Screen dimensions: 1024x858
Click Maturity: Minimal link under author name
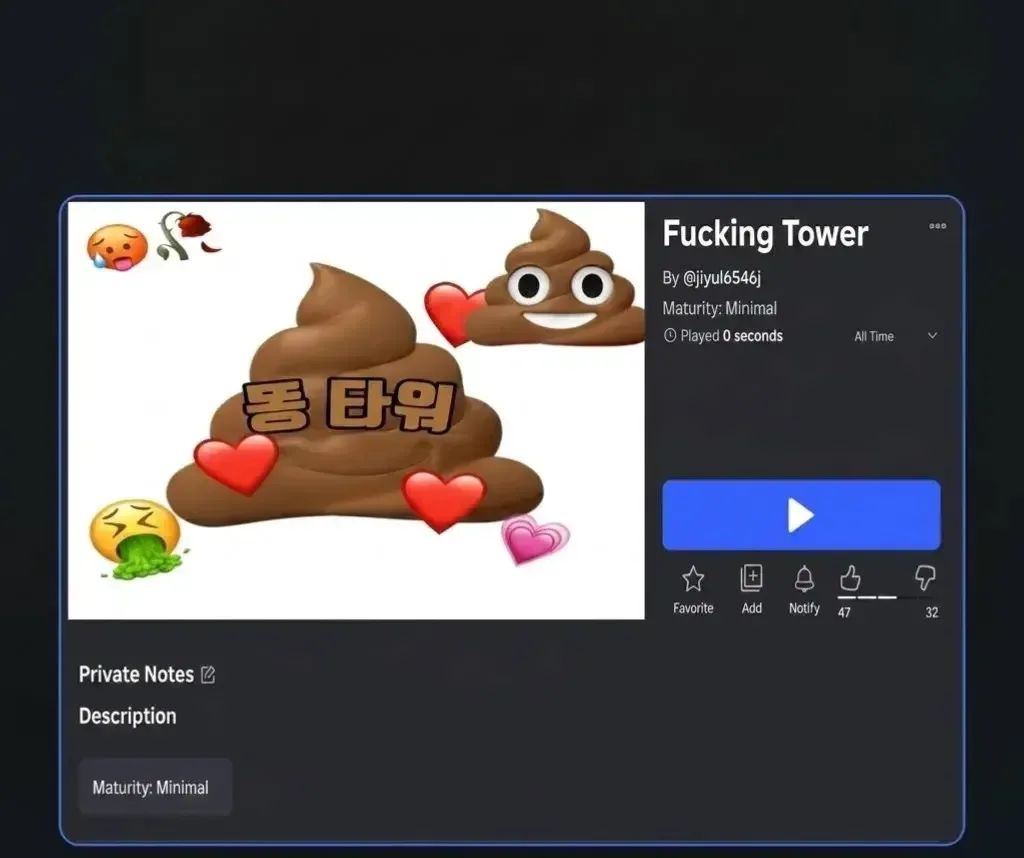[719, 308]
